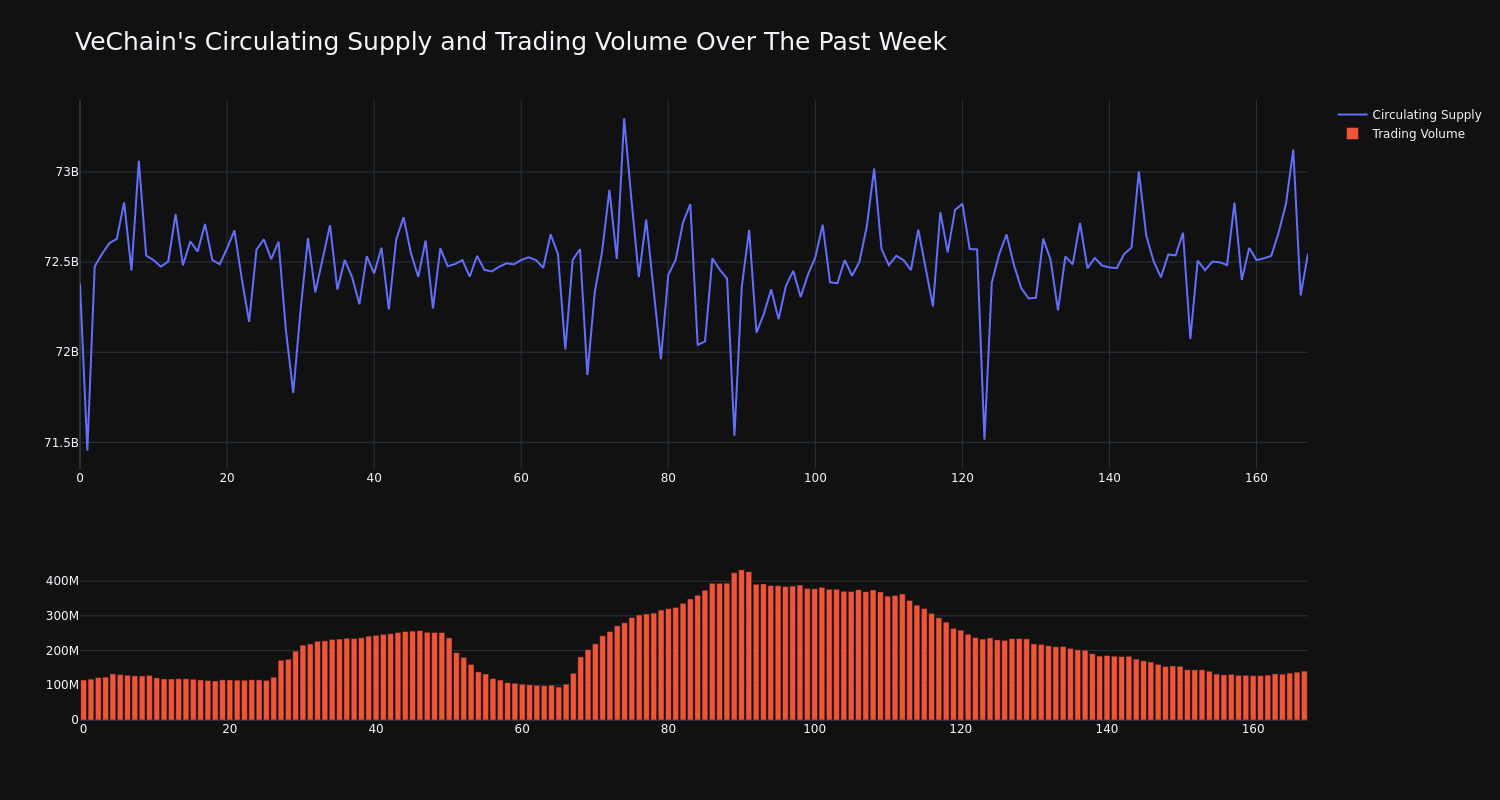Click the first trading volume bar at 0
Image resolution: width=1500 pixels, height=800 pixels.
[x=83, y=700]
